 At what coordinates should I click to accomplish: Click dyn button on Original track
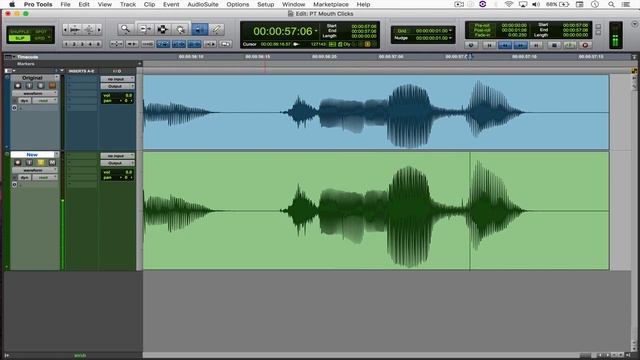24,100
